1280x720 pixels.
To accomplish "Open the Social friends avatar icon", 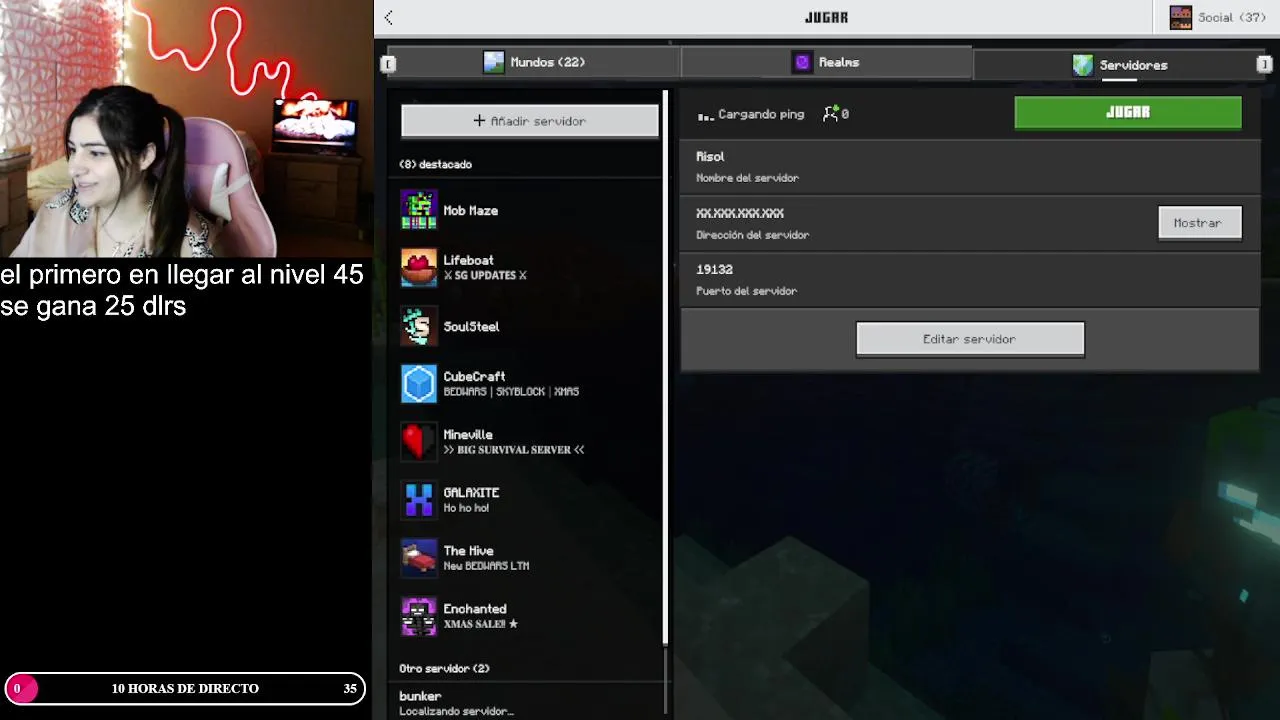I will [1181, 17].
